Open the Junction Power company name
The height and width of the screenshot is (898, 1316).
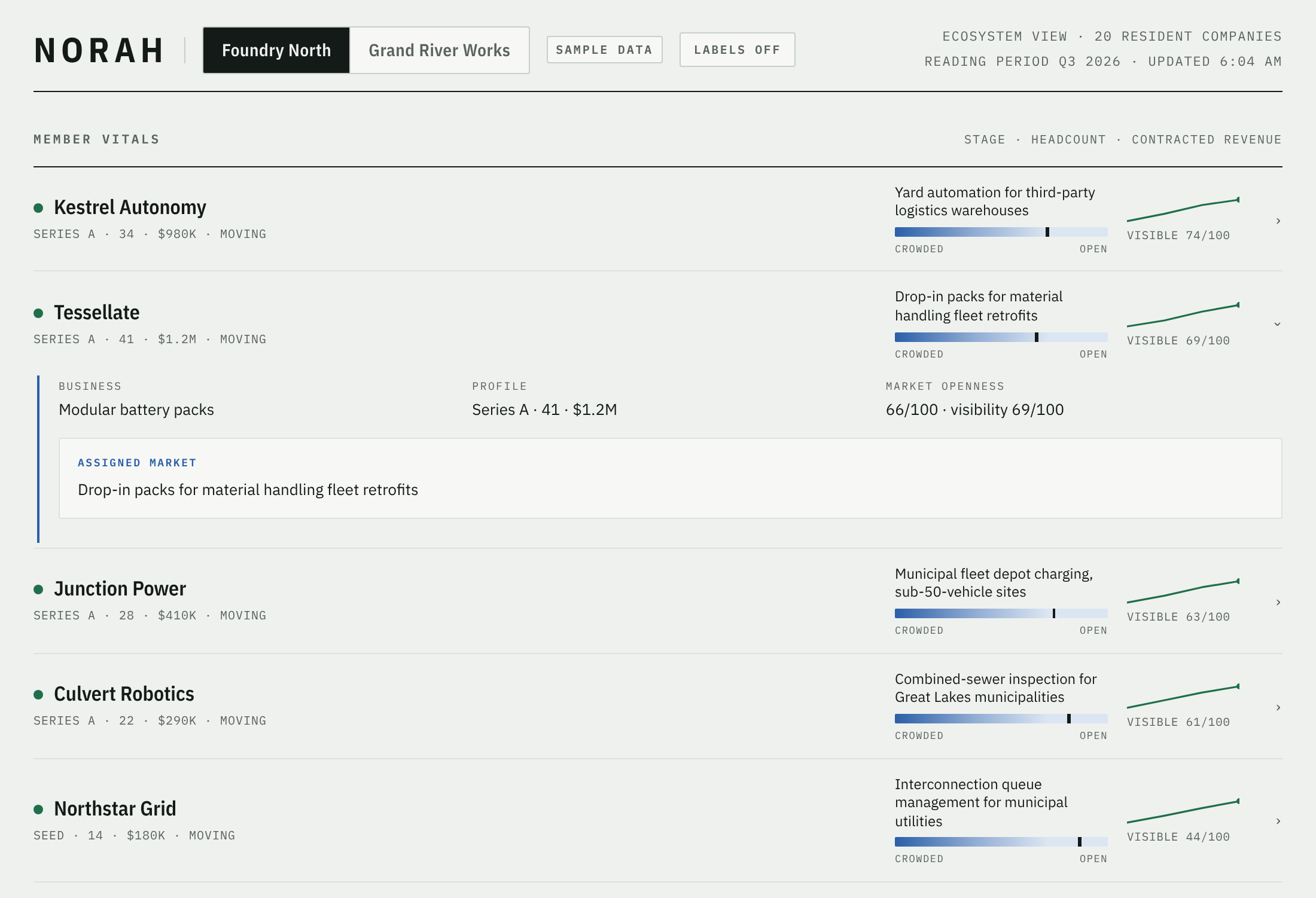click(x=120, y=589)
